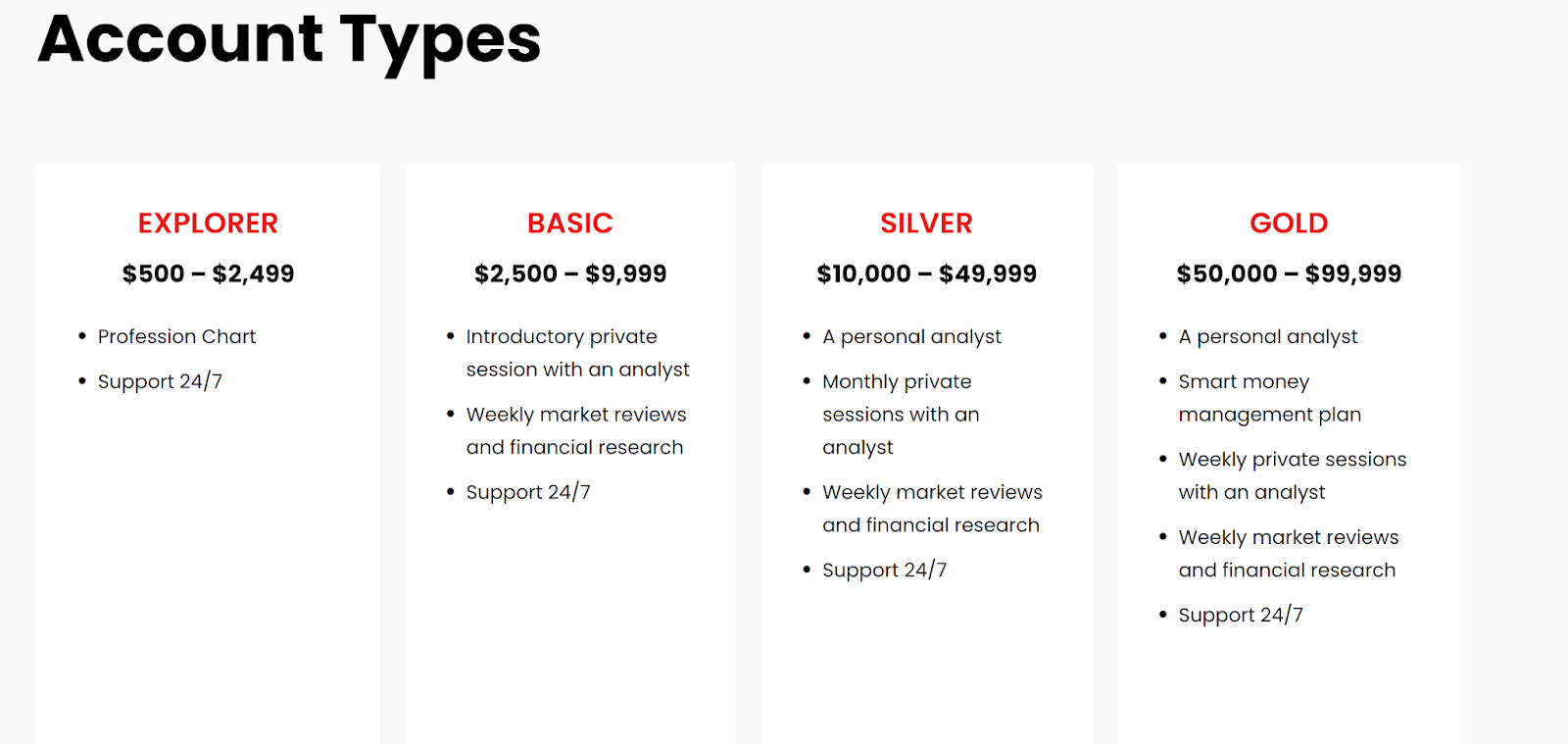Viewport: 1568px width, 744px height.
Task: Click Introductory private session item in Basic
Action: click(x=577, y=353)
